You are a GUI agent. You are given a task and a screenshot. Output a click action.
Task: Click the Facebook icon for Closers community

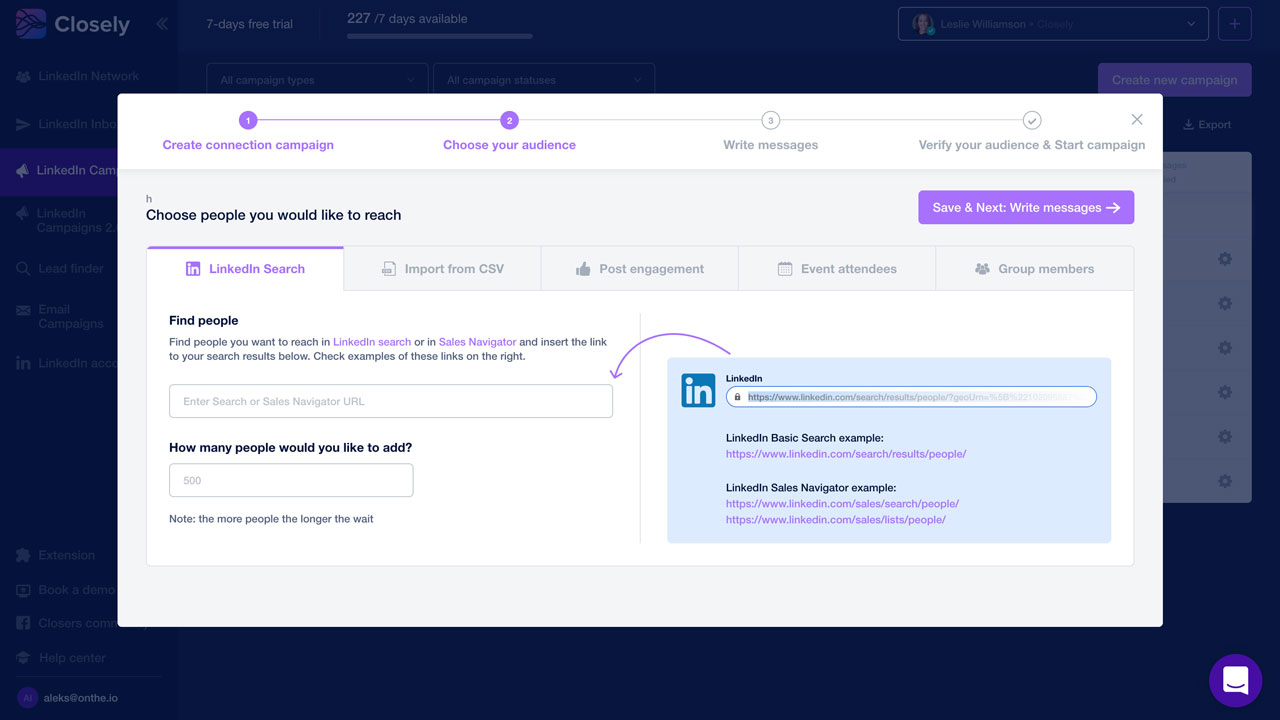(x=23, y=623)
